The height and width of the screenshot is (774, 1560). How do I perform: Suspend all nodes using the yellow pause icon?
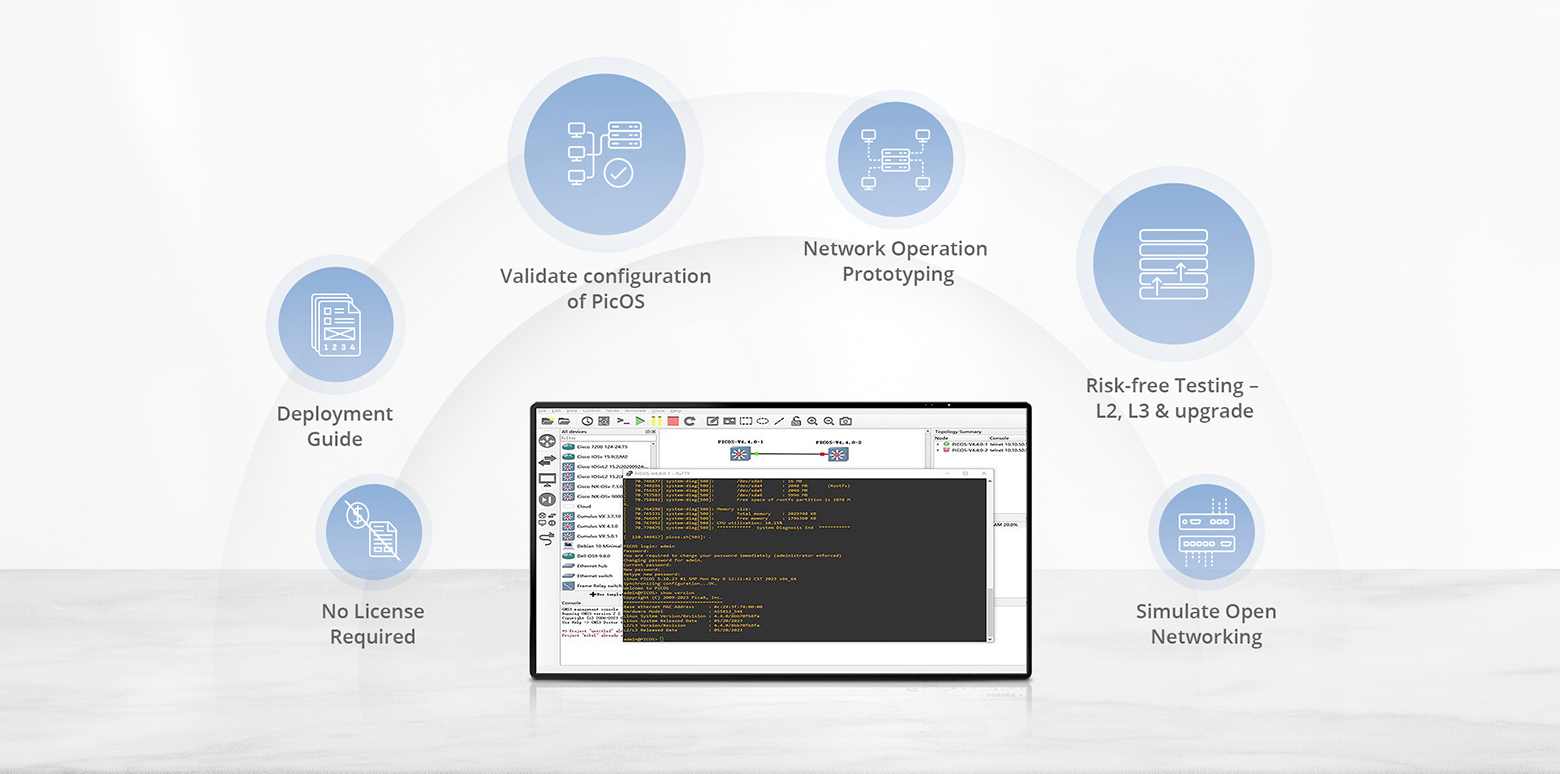(656, 421)
